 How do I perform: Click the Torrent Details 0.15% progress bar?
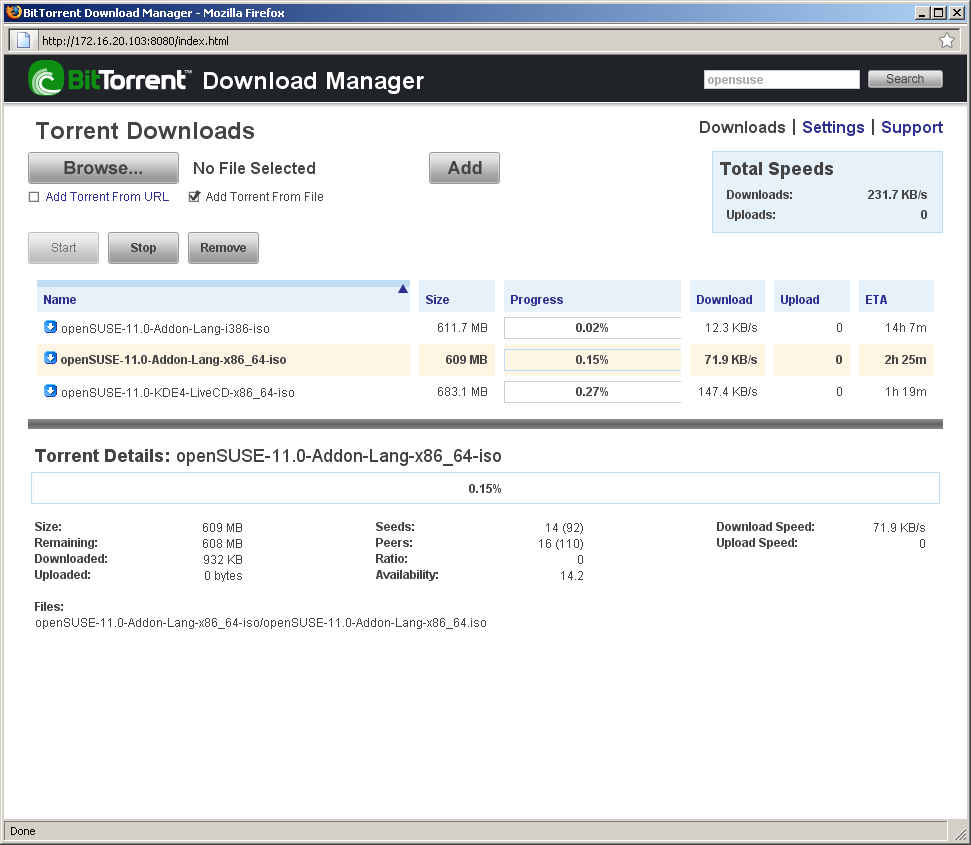tap(486, 488)
